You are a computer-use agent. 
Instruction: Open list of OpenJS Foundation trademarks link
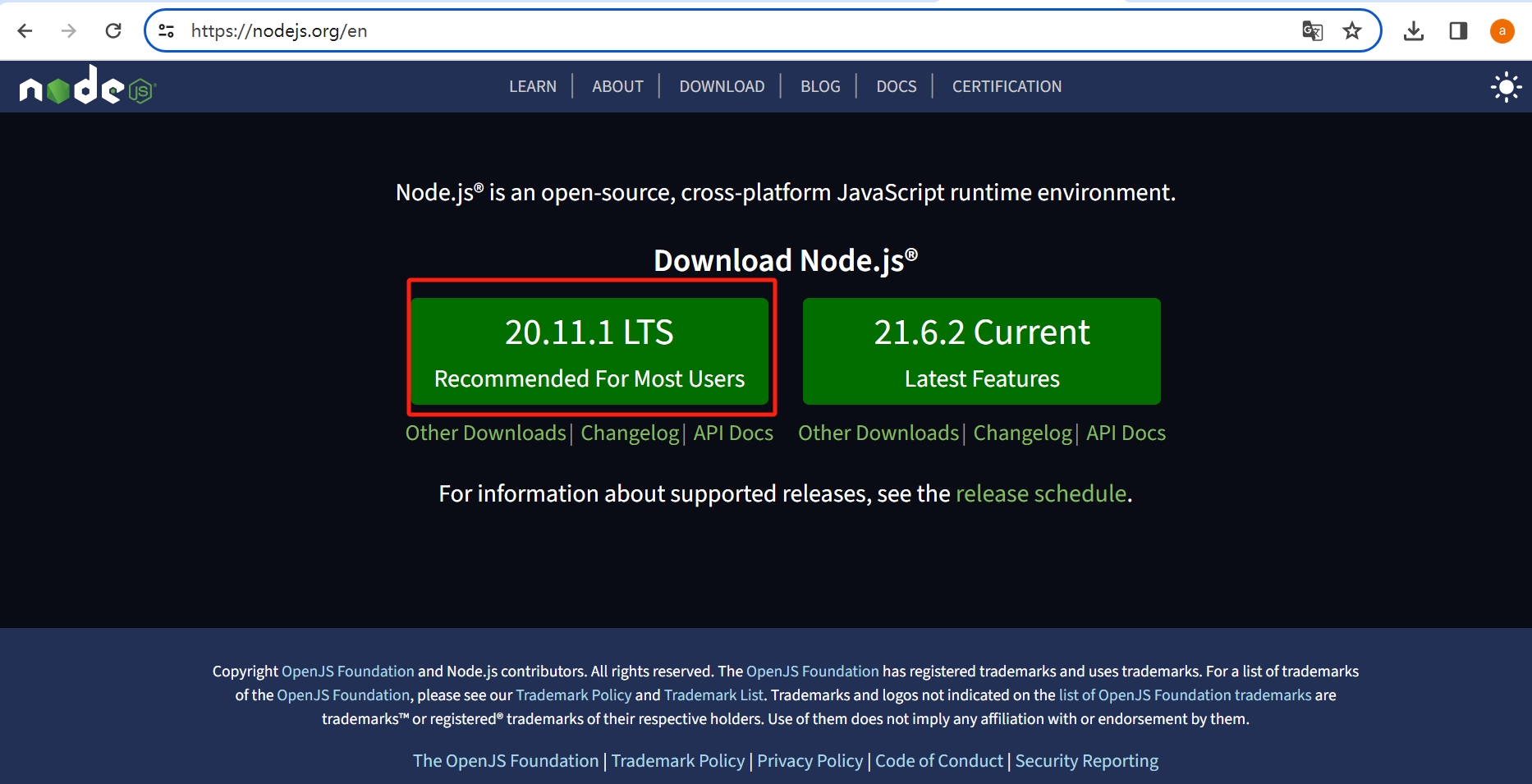pyautogui.click(x=1186, y=695)
